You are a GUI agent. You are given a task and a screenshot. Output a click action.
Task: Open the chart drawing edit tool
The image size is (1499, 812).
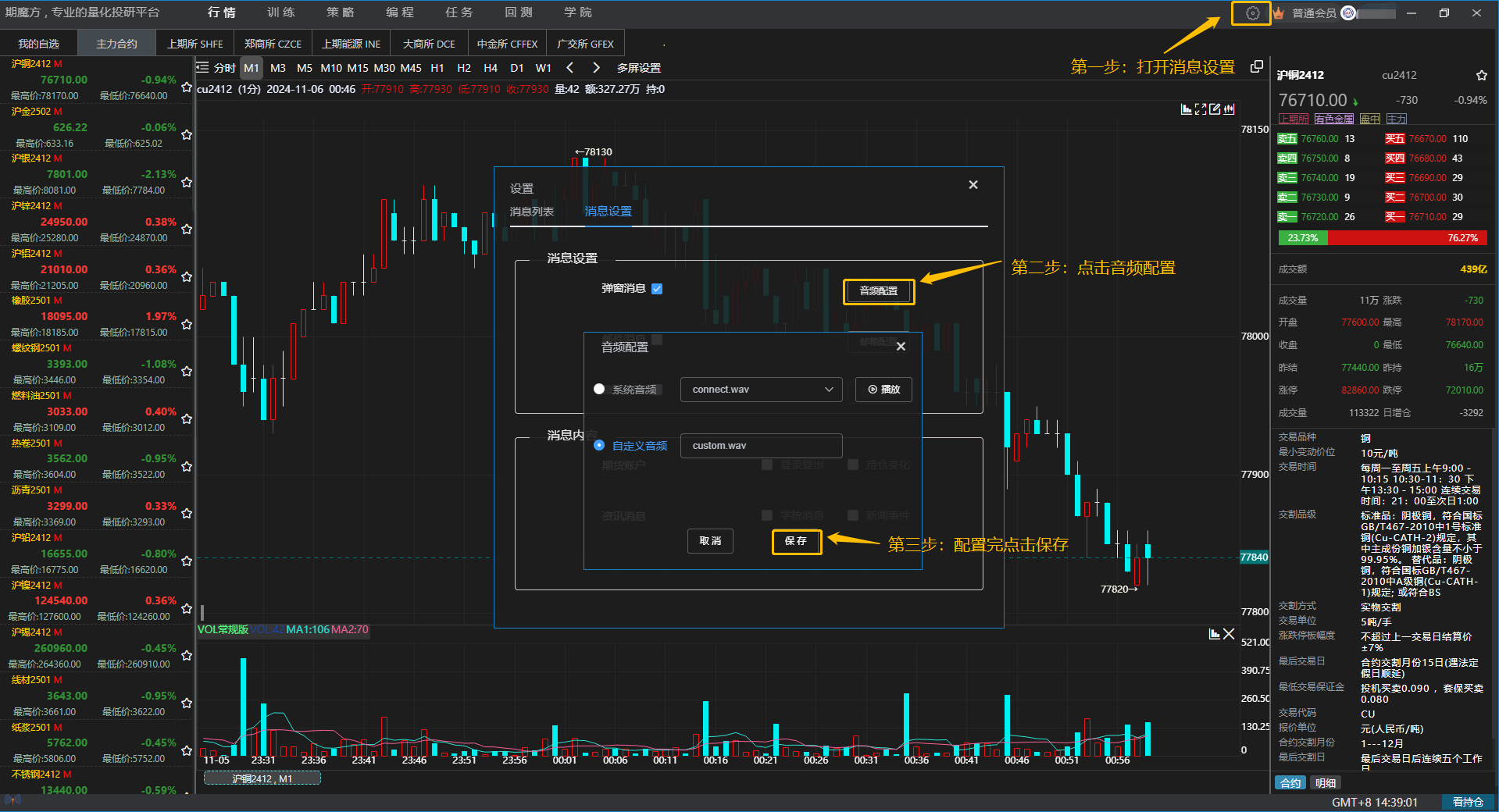click(1215, 109)
